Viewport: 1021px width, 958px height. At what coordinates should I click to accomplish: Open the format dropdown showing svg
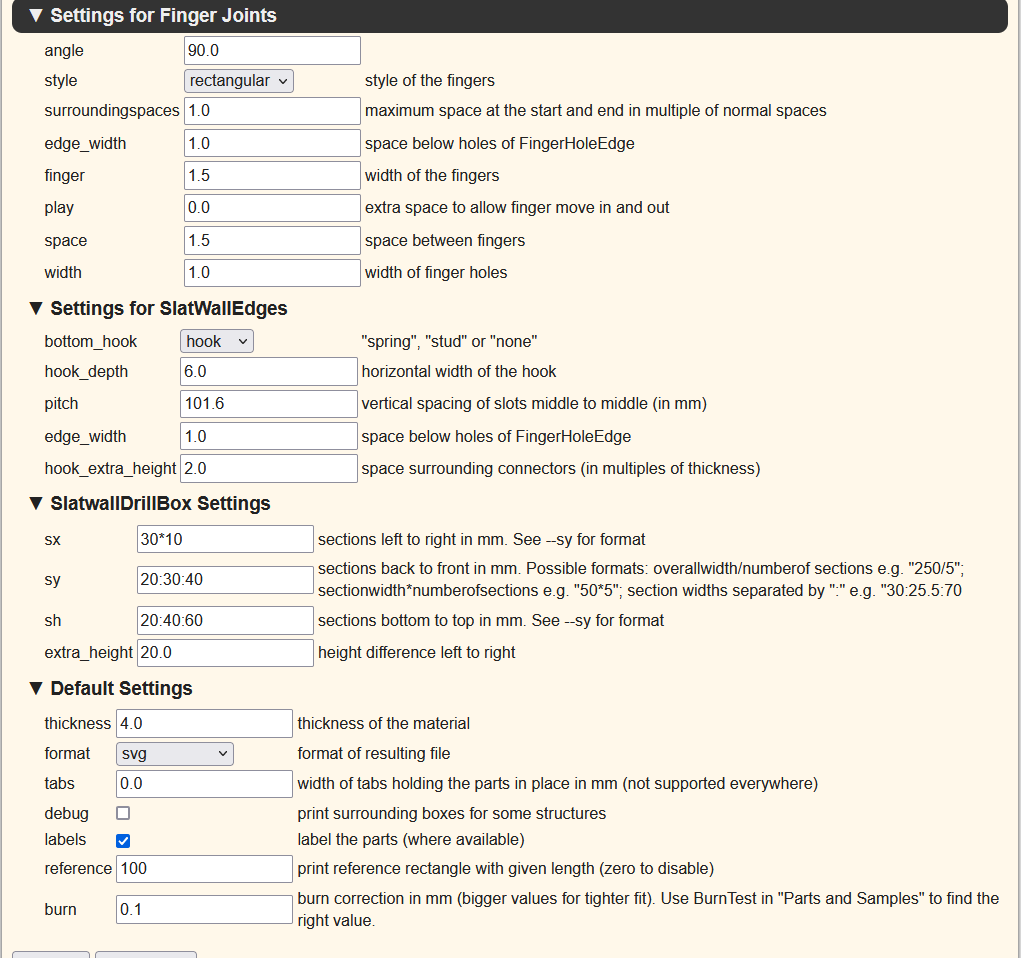[x=175, y=754]
